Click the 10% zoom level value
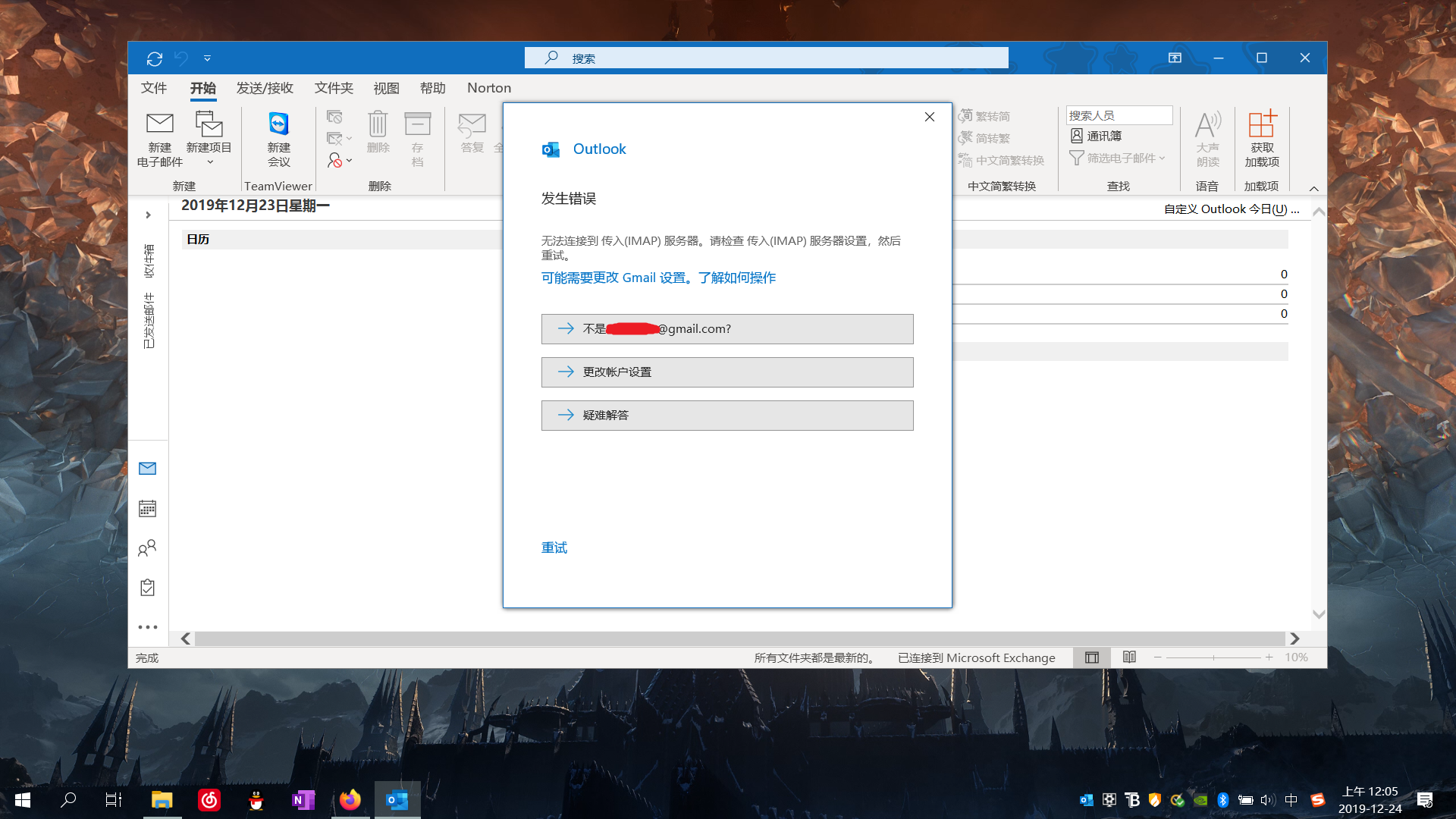The height and width of the screenshot is (819, 1456). [x=1296, y=657]
